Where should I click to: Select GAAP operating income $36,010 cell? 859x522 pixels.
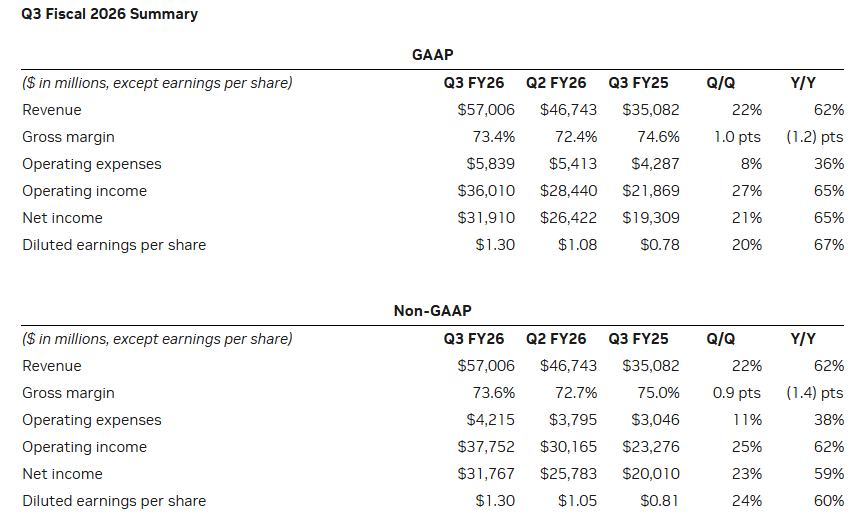point(486,191)
